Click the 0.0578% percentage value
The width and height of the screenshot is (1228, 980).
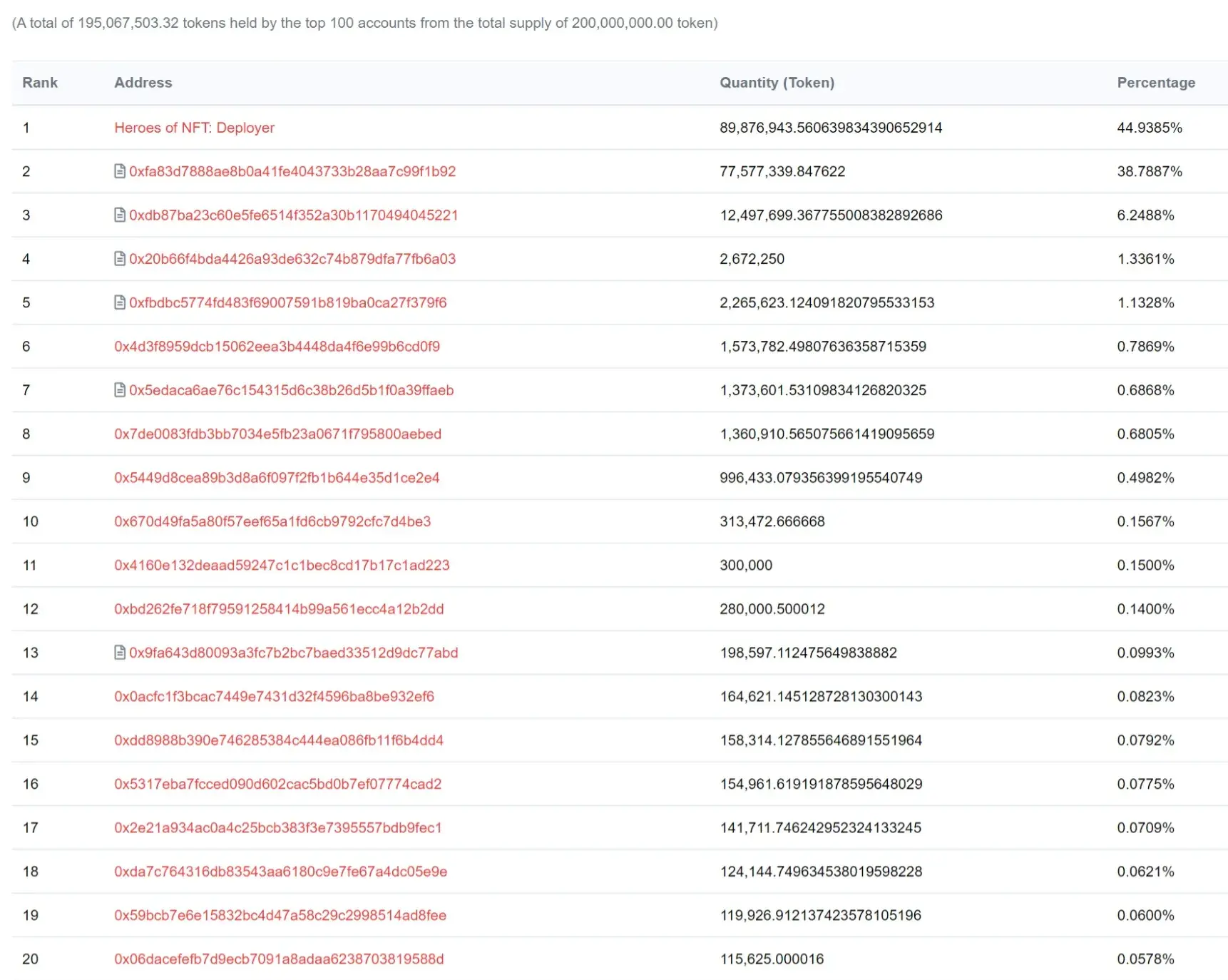click(1145, 959)
